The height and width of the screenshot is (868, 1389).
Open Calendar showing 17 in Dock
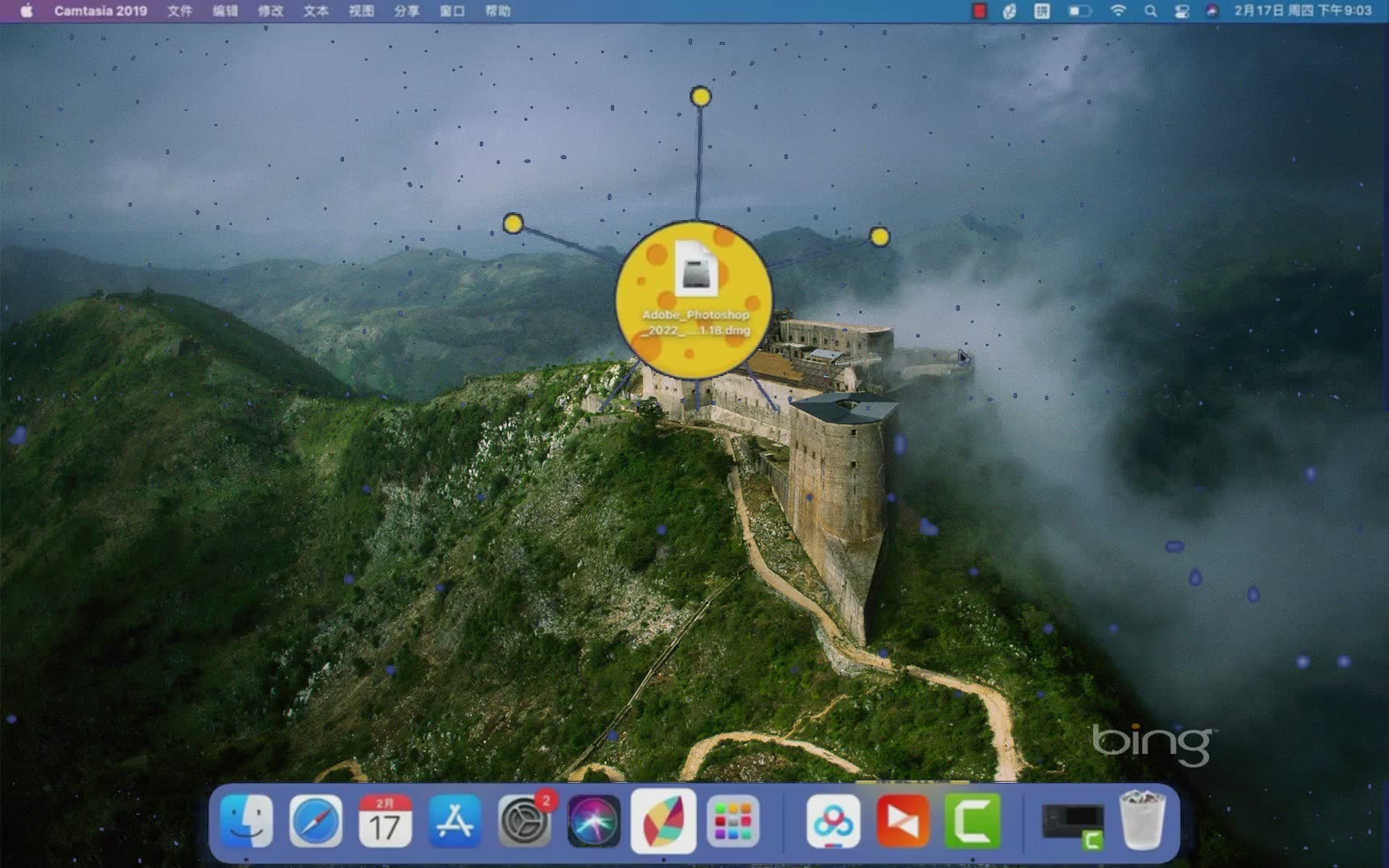(x=385, y=821)
